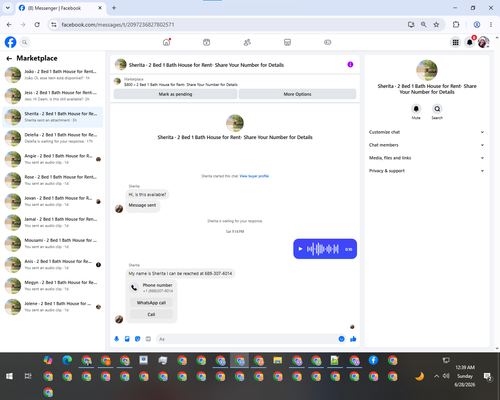Open the purple conversation information icon

point(350,64)
